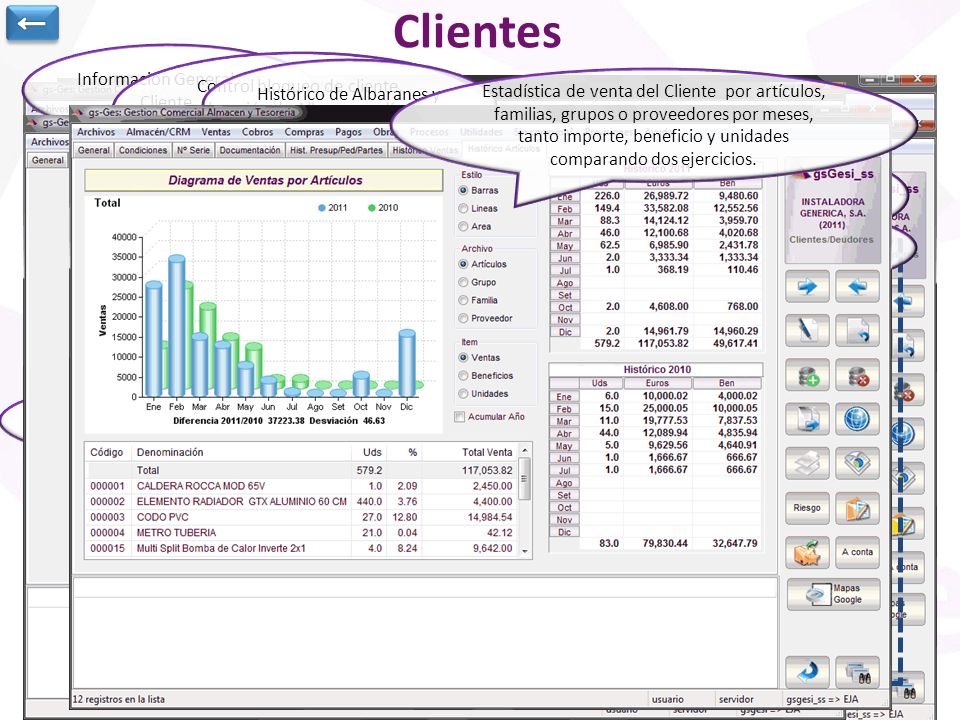Click the pie chart report icon
Screen dimensions: 960x720
click(857, 463)
